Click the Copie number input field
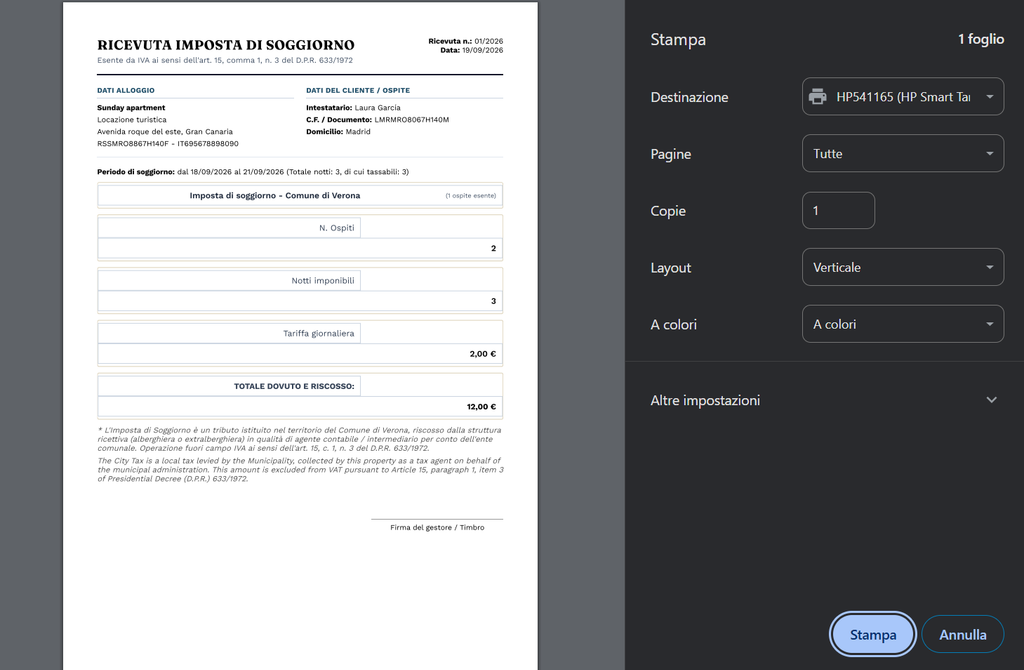 click(x=839, y=210)
